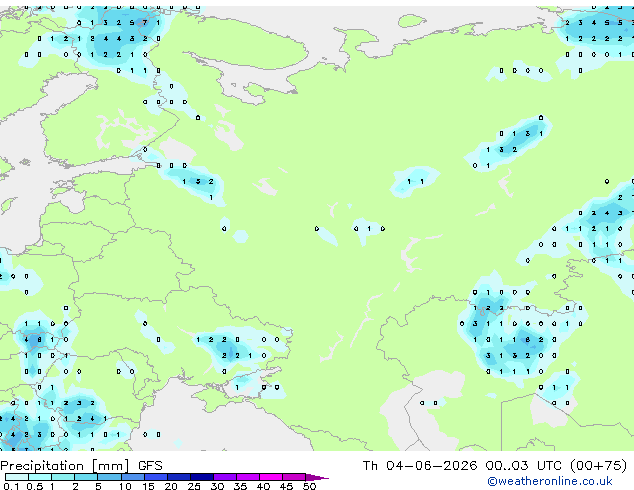Pick purple swatch between 30 and 35
The width and height of the screenshot is (634, 490).
point(225,477)
